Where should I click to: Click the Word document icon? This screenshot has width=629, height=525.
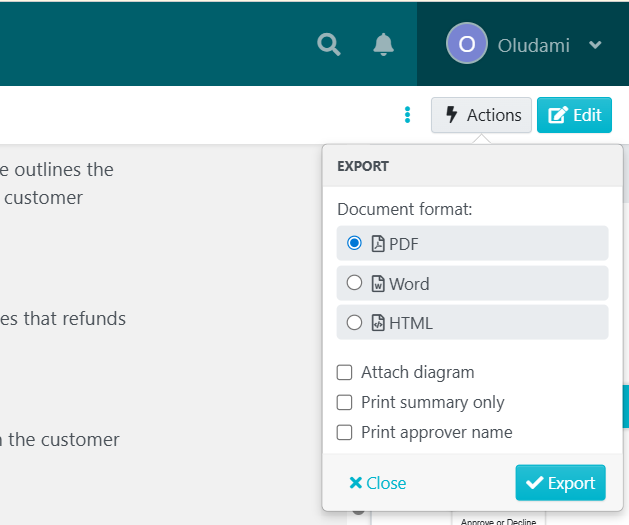378,283
